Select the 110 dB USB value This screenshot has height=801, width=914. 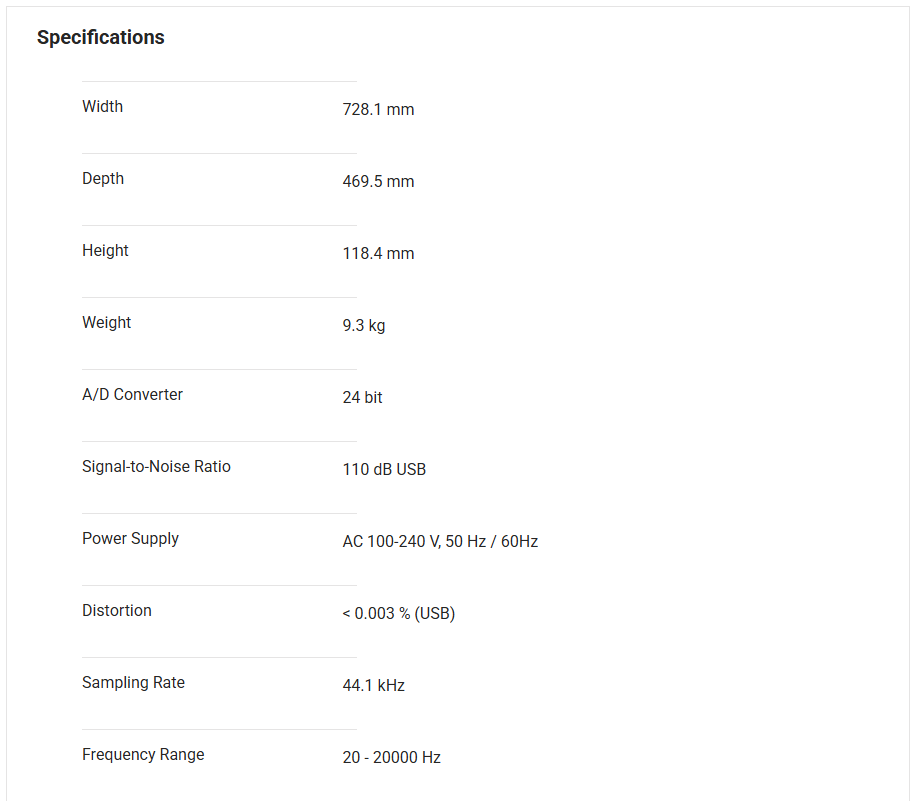tap(384, 470)
